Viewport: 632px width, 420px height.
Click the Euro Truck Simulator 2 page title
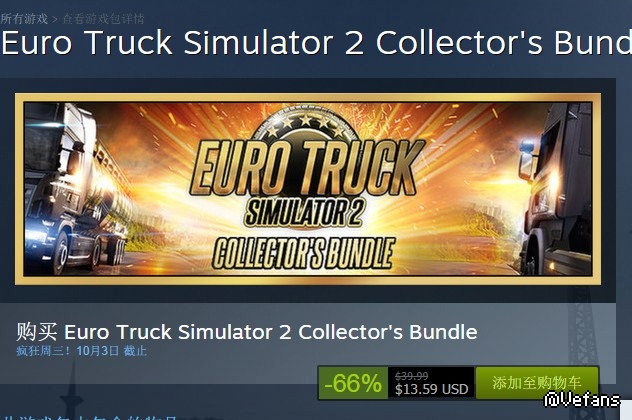pyautogui.click(x=316, y=42)
